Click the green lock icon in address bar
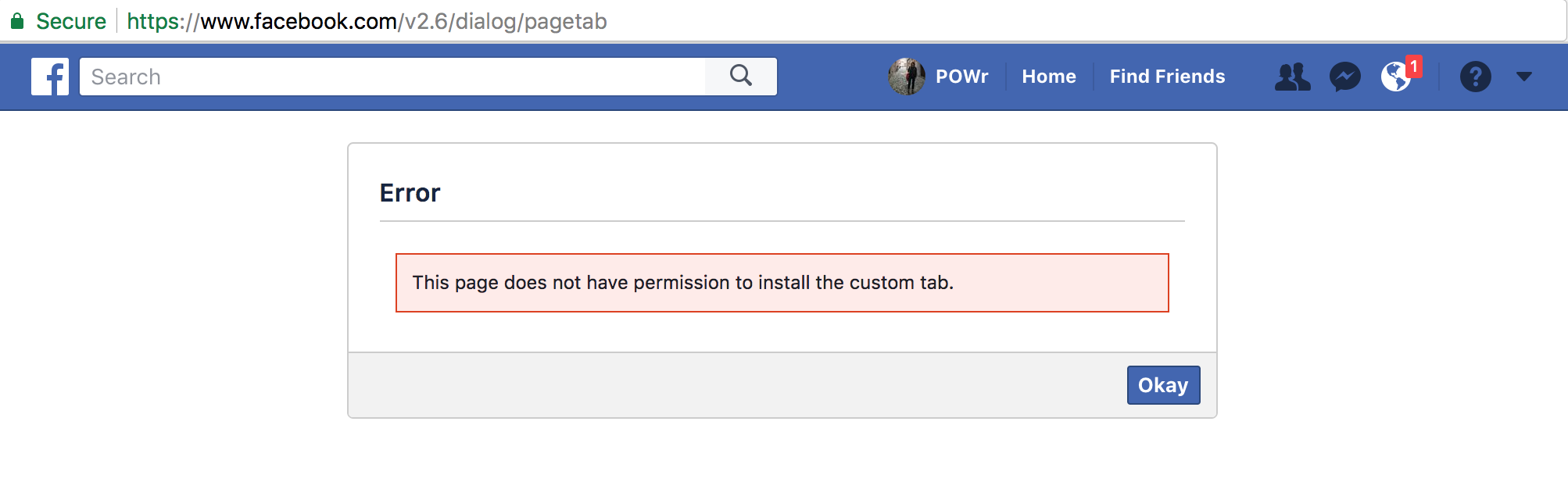1568x500 pixels. click(17, 21)
